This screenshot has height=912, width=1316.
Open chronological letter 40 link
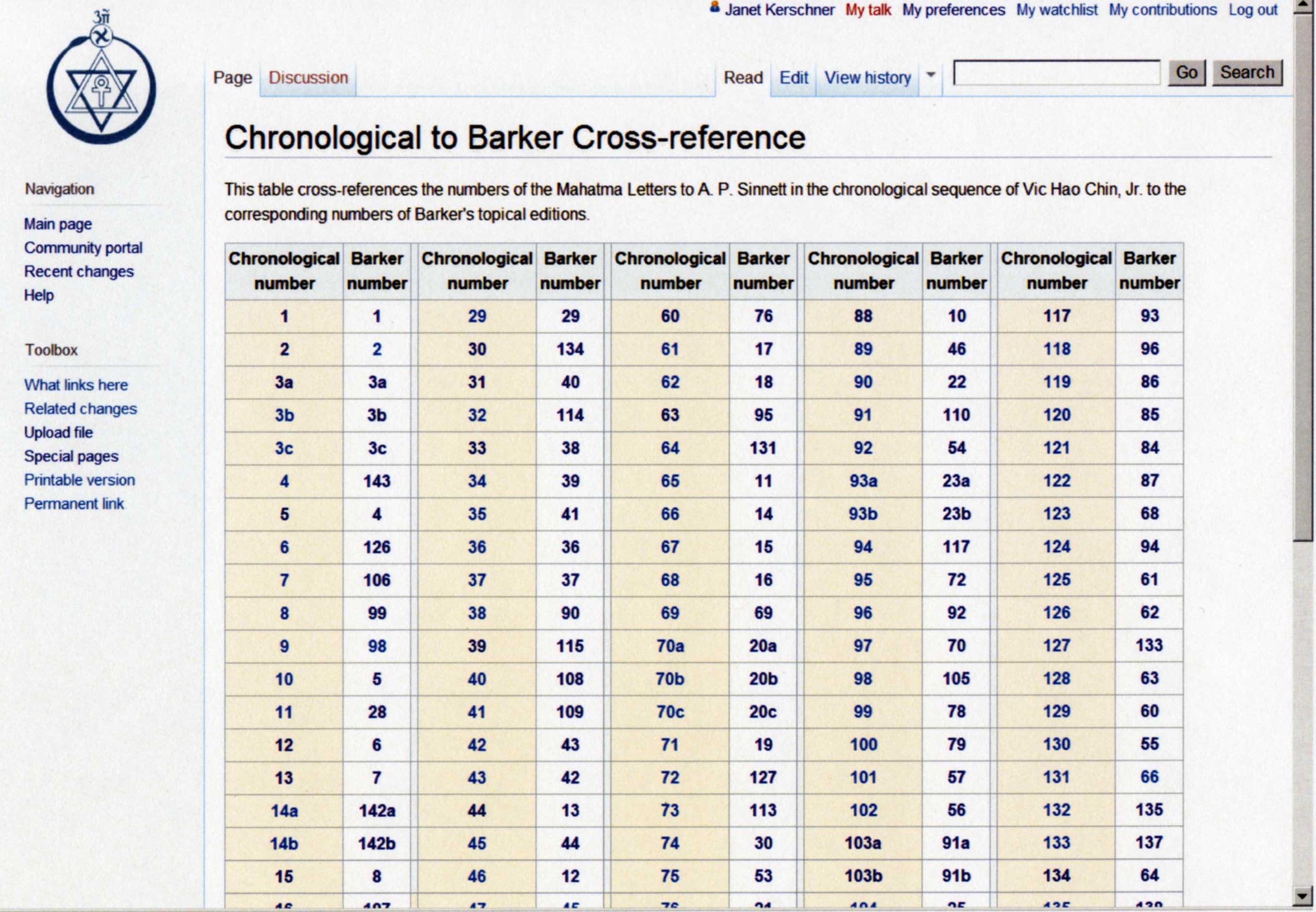coord(477,679)
